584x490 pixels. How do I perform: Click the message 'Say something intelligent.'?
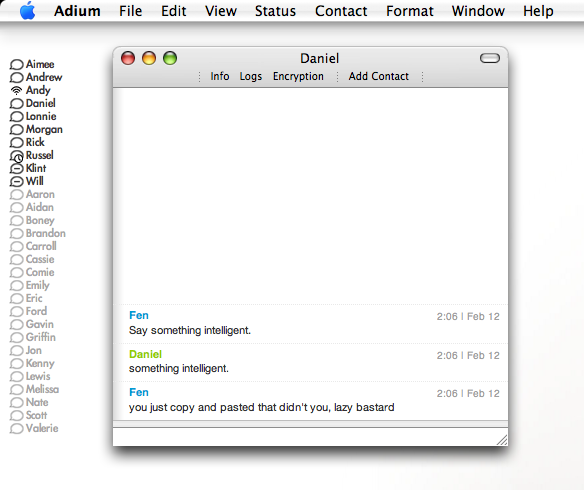190,330
